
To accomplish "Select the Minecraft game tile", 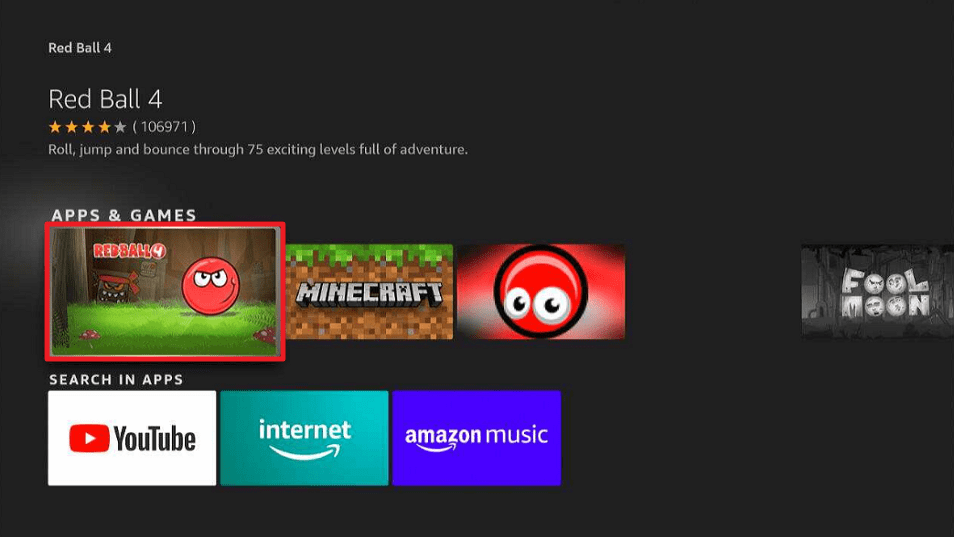I will coord(369,291).
